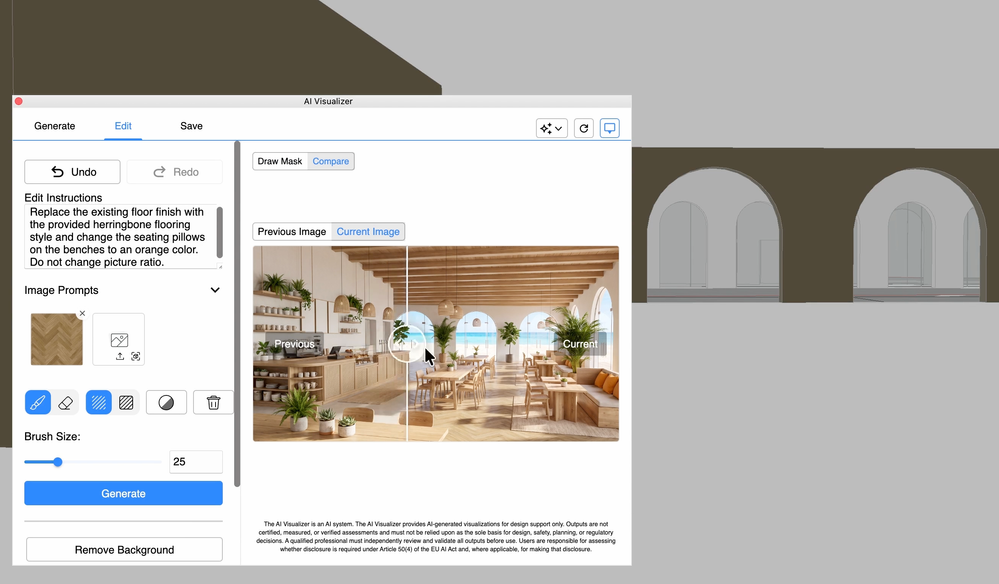Image resolution: width=999 pixels, height=584 pixels.
Task: Click the invert mask half-circle icon
Action: coord(166,402)
